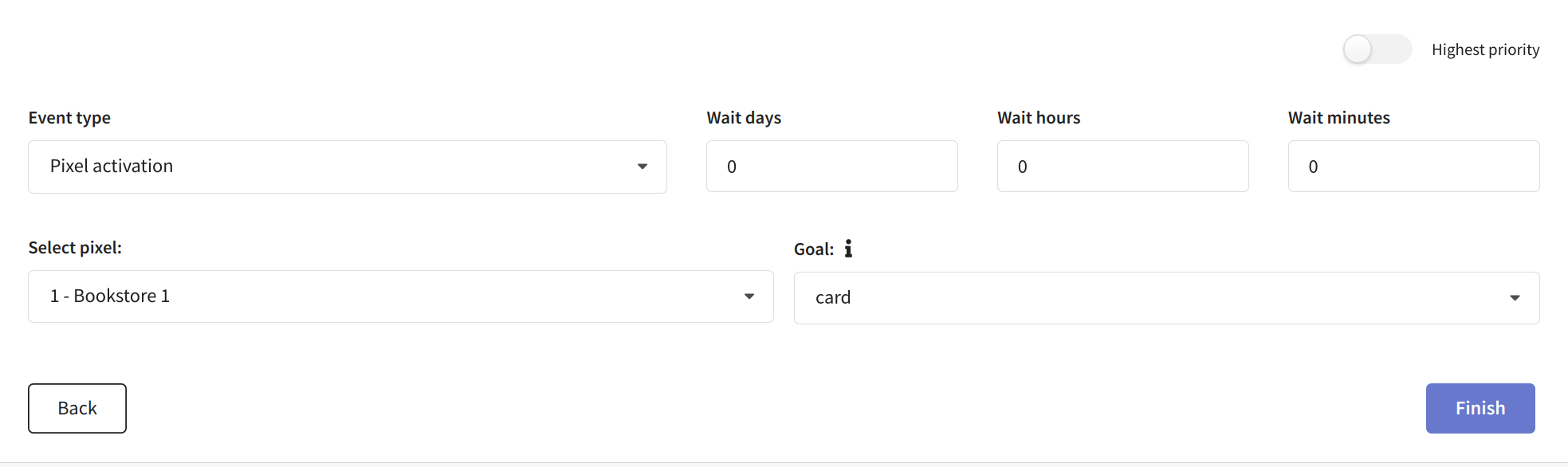This screenshot has width=1568, height=467.
Task: Click the Event type label
Action: (x=69, y=118)
